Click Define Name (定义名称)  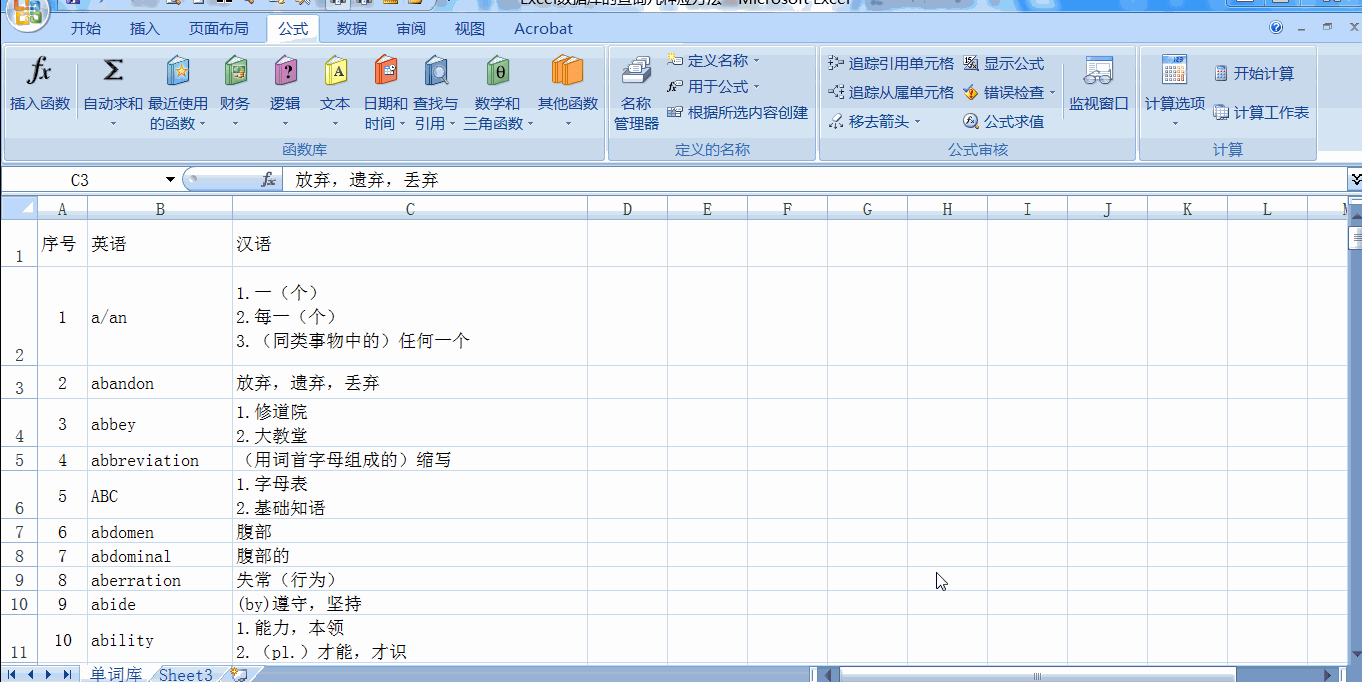(x=714, y=61)
